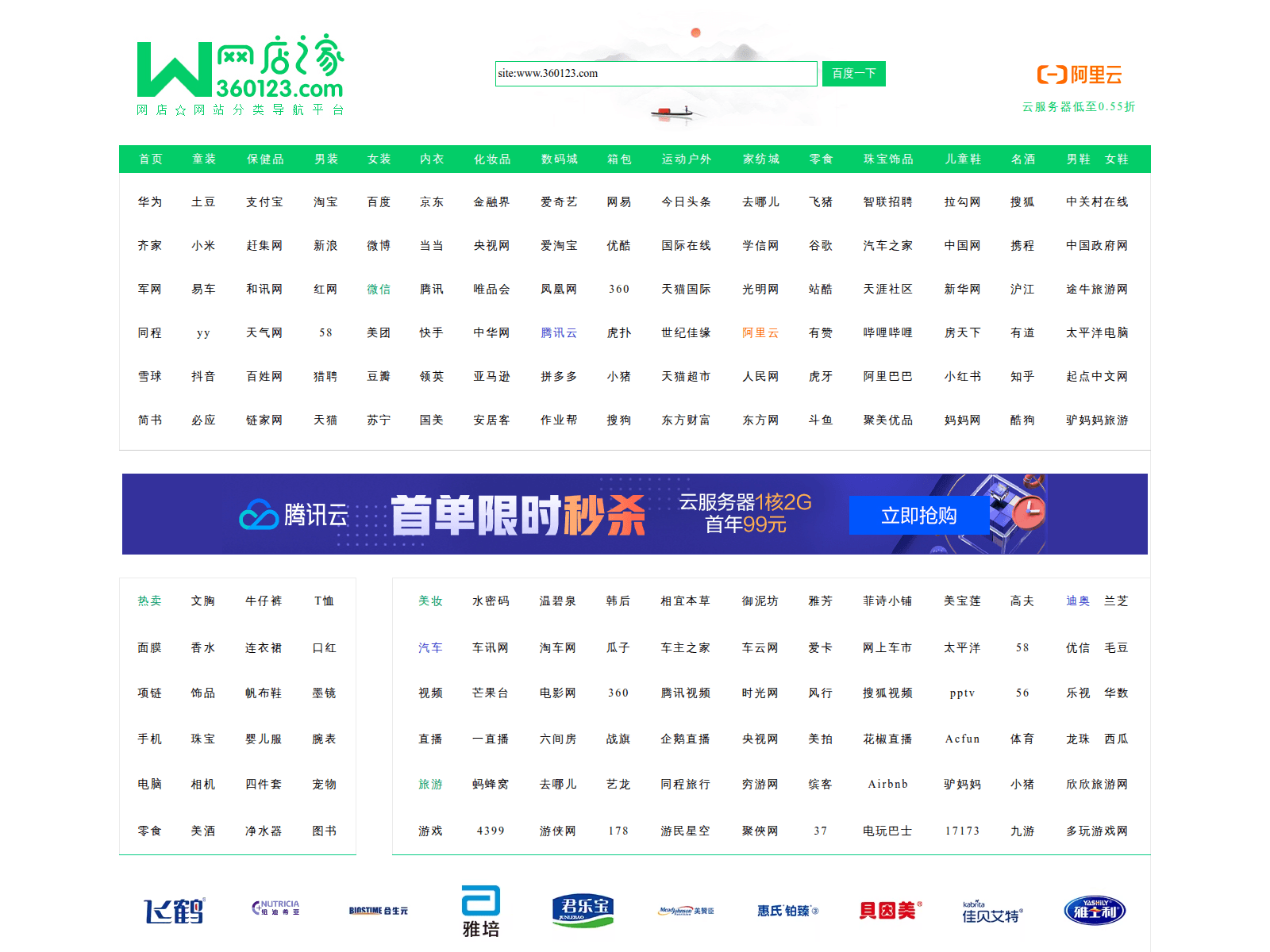Screen dimensions: 1270x952
Task: Open the MeadJohnson 美赞臣 logo
Action: coord(686,911)
